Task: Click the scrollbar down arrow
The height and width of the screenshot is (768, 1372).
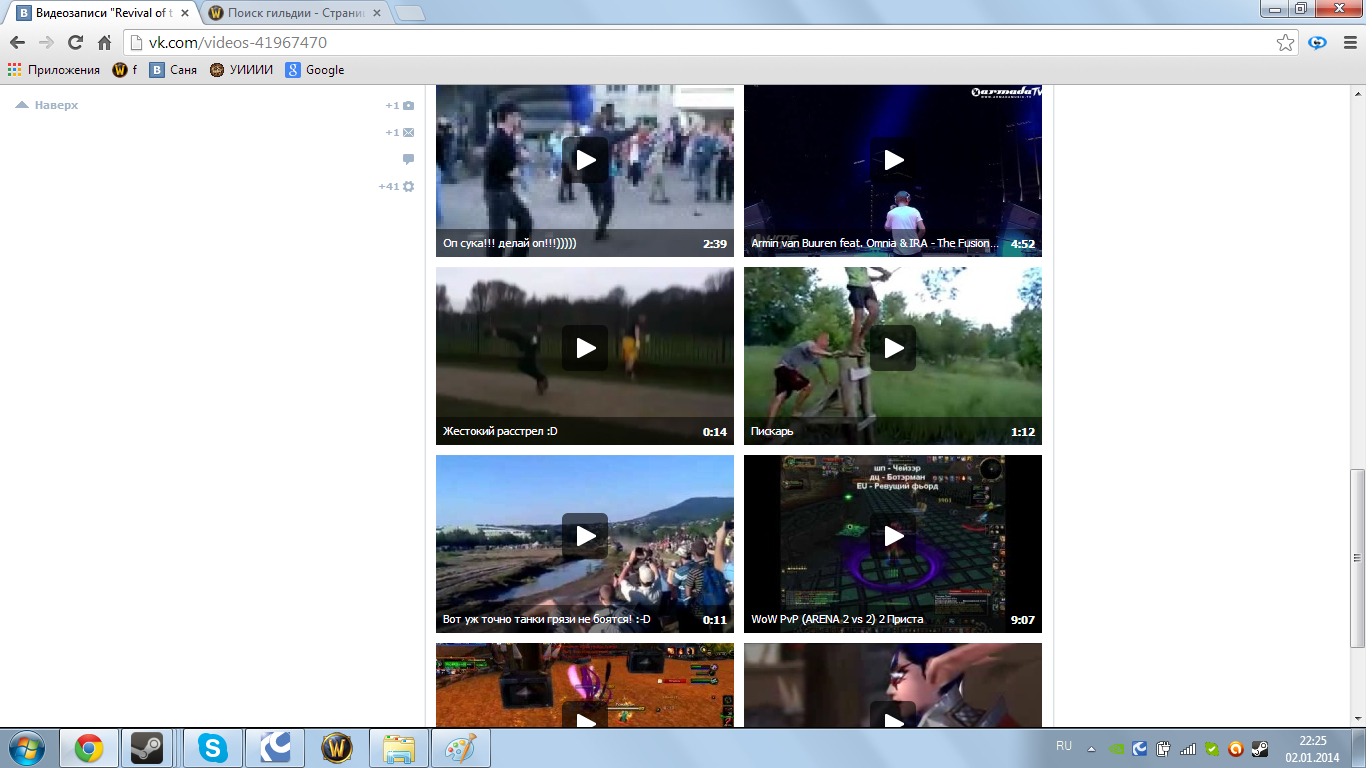Action: pos(1357,718)
